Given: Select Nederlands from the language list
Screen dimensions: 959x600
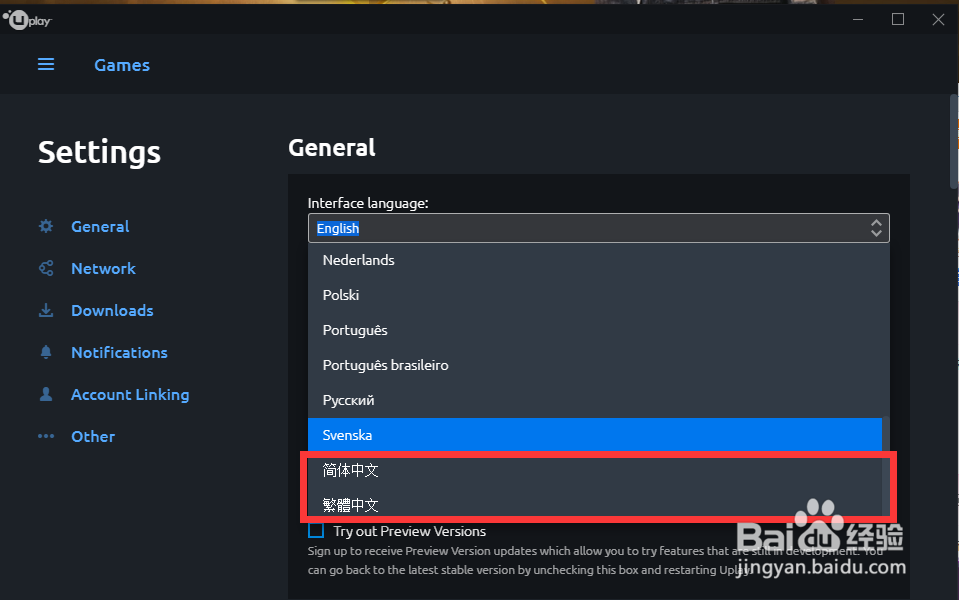Looking at the screenshot, I should point(358,260).
